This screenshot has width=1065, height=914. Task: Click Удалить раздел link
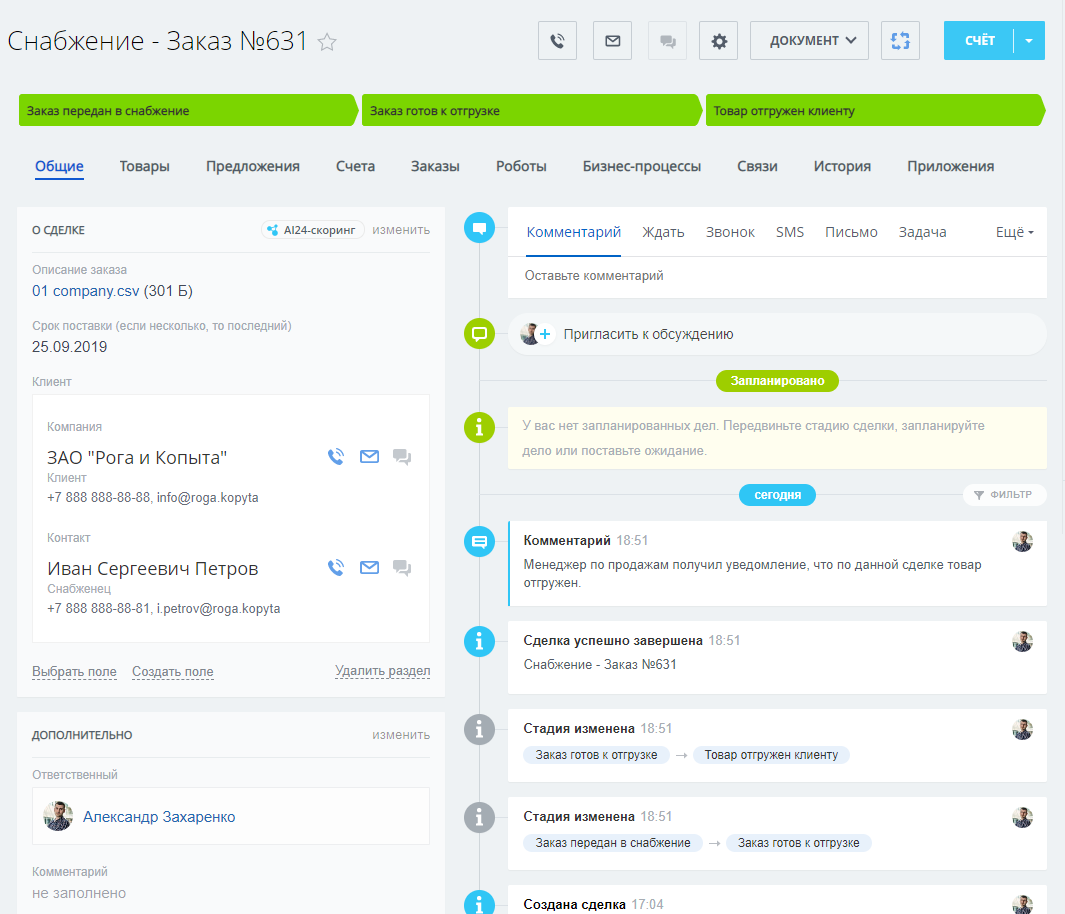[382, 671]
